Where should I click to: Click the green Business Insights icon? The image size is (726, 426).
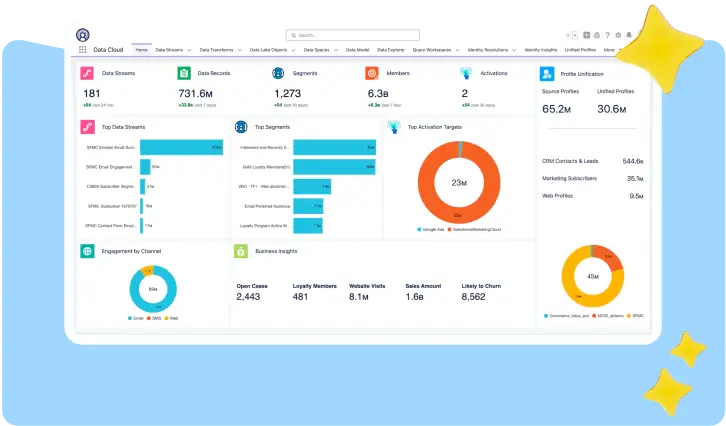click(x=241, y=251)
